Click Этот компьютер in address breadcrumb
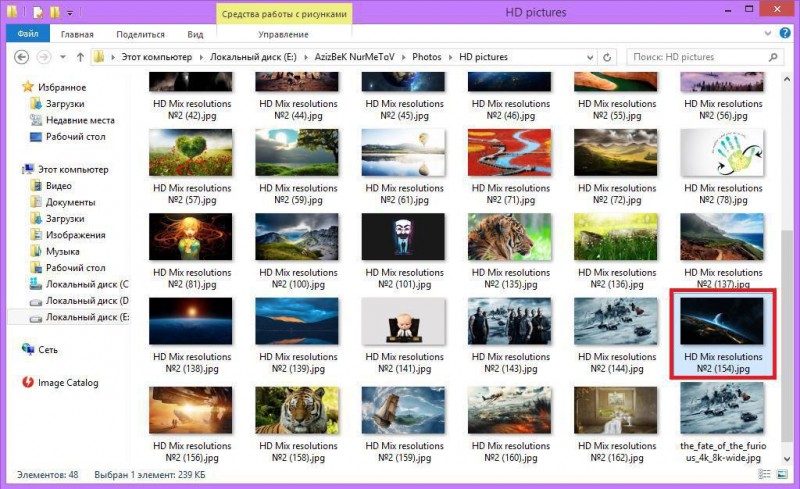 tap(157, 57)
